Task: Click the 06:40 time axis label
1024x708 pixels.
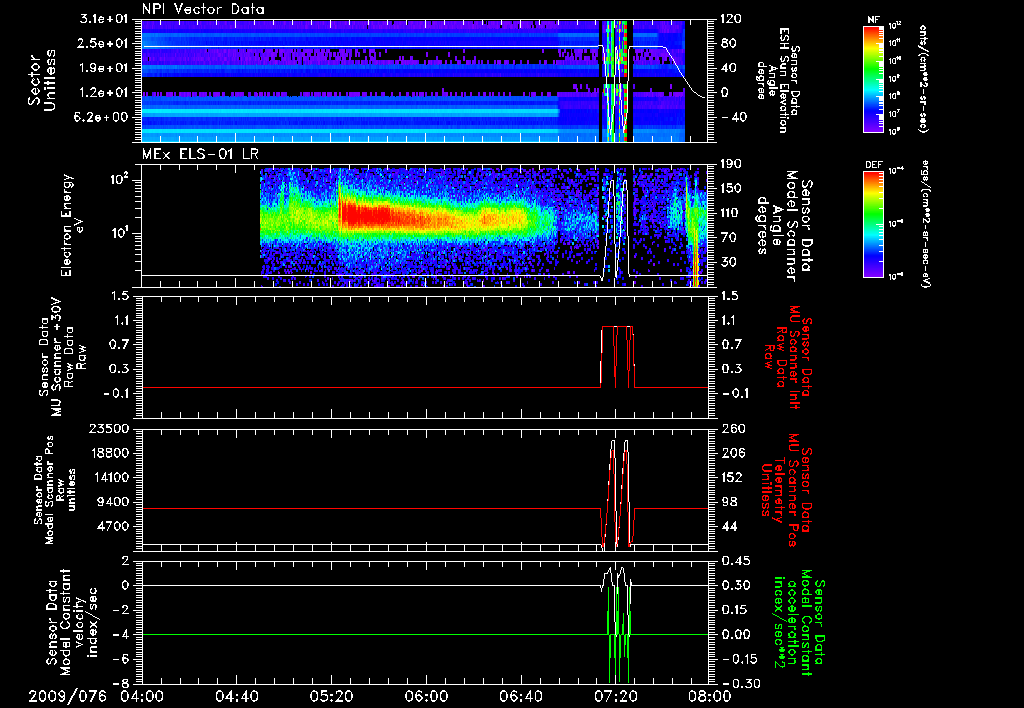Action: (x=520, y=696)
